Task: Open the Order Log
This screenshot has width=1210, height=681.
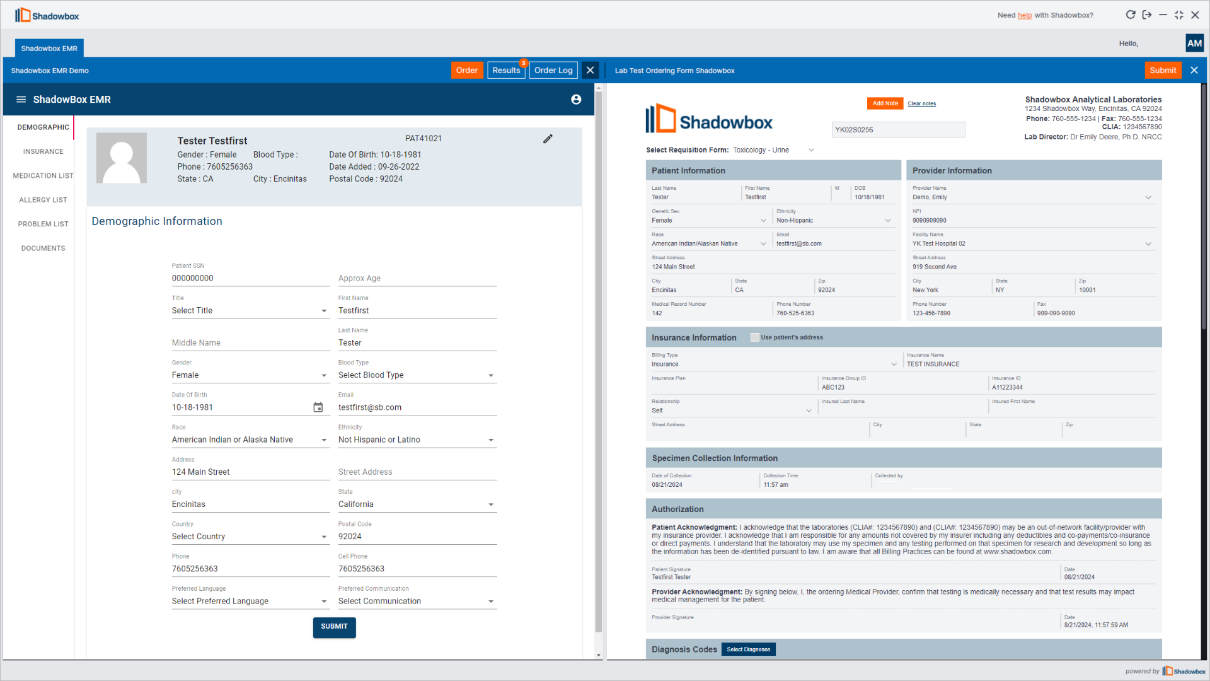Action: pyautogui.click(x=553, y=70)
